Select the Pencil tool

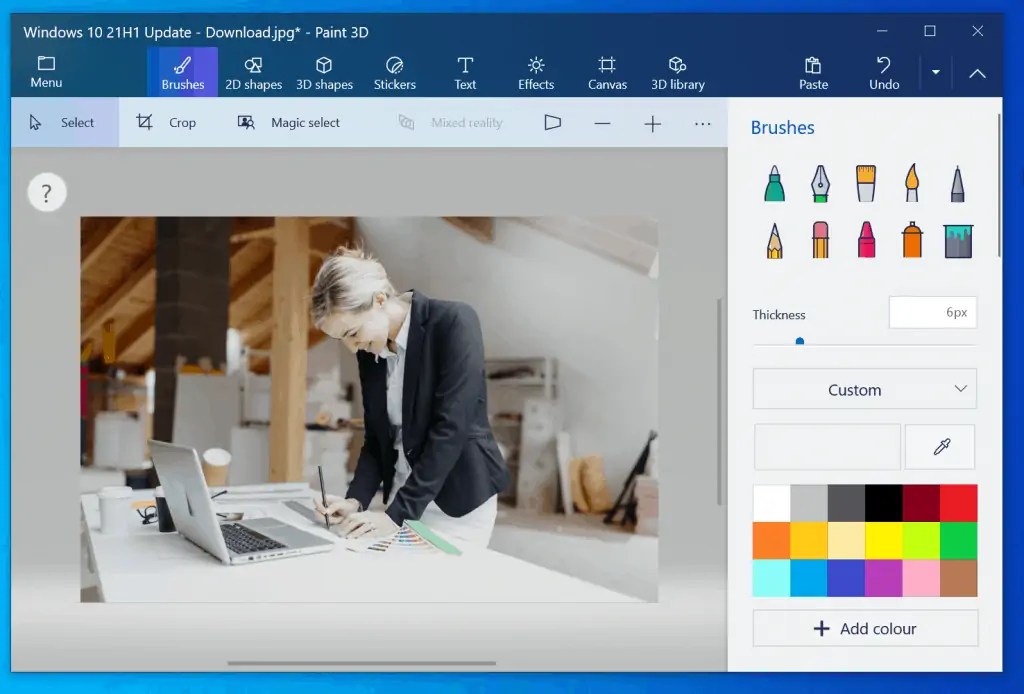point(774,240)
